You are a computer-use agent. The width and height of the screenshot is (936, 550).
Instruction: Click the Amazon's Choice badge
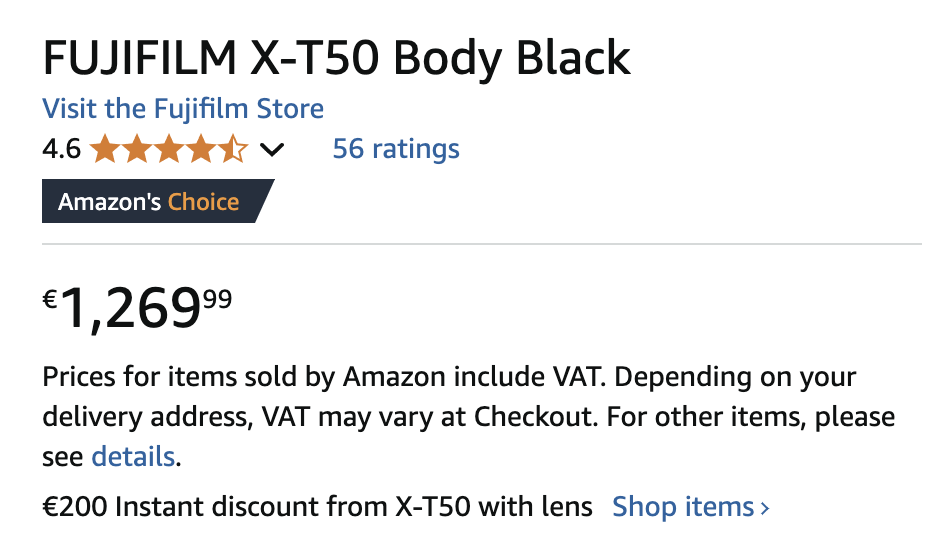point(150,202)
